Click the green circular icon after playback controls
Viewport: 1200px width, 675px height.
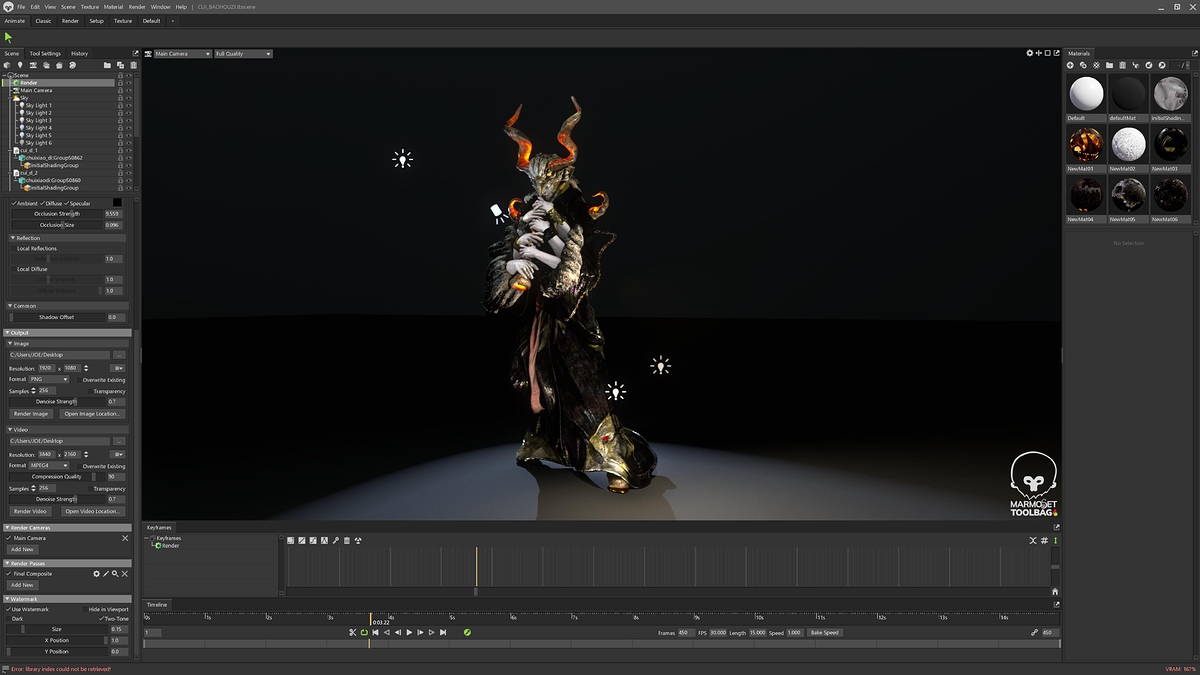[x=467, y=632]
